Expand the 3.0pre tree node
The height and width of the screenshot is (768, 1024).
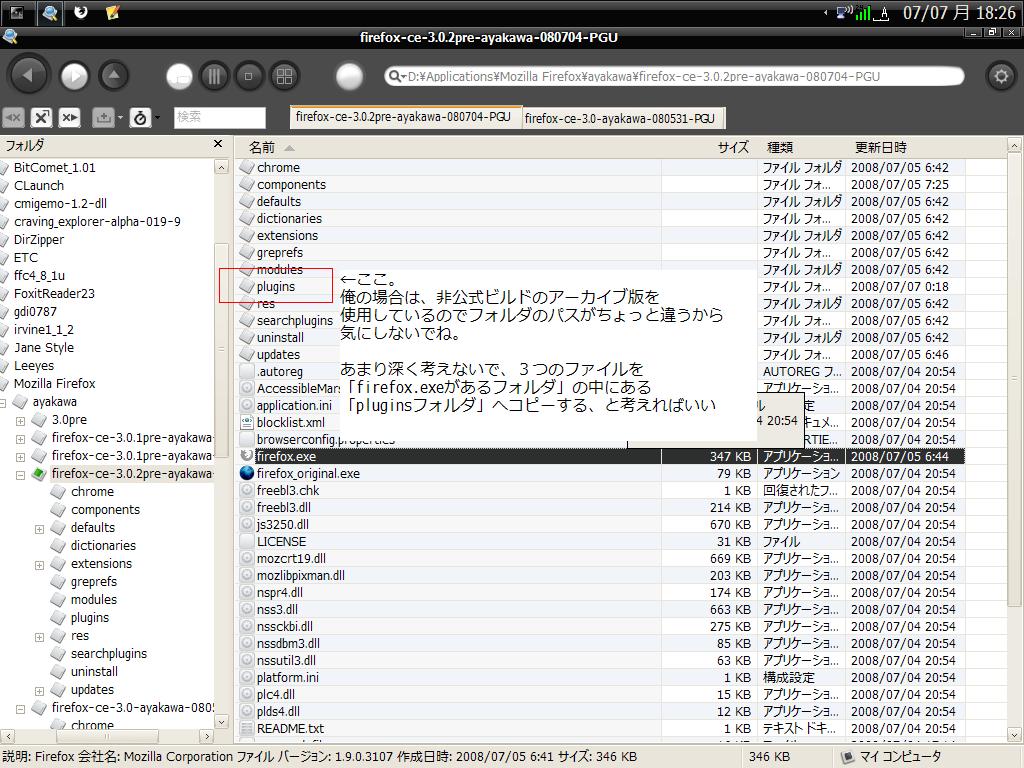(x=20, y=421)
